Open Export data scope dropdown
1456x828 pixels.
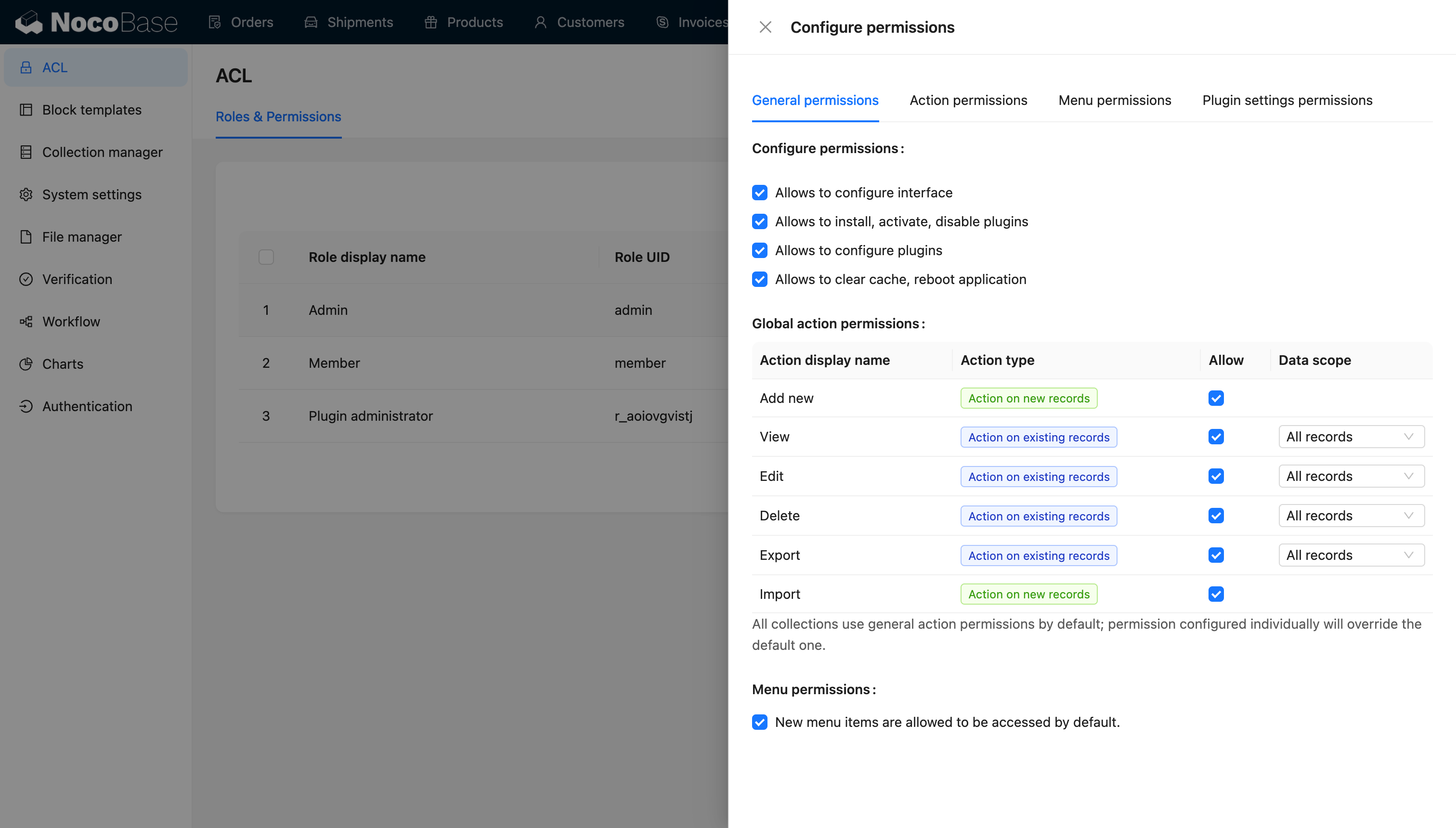click(1351, 555)
